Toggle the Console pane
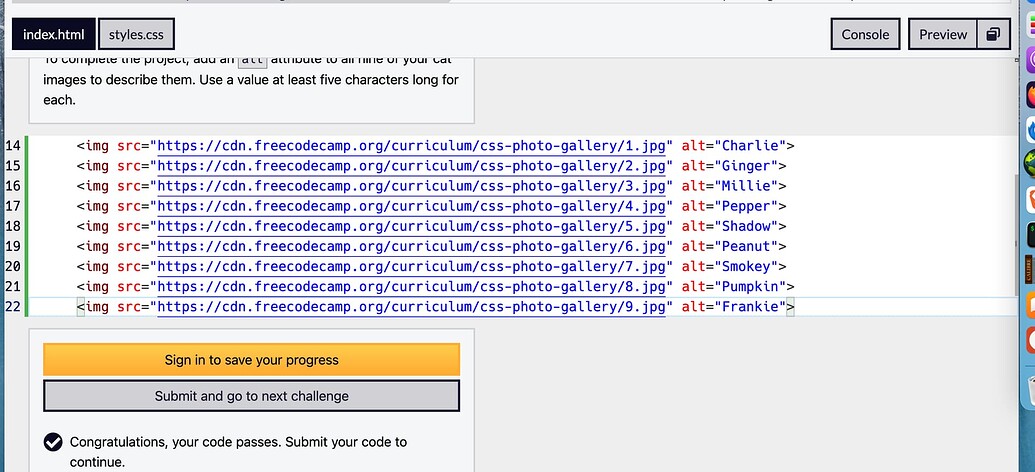Viewport: 1035px width, 472px height. click(x=865, y=34)
